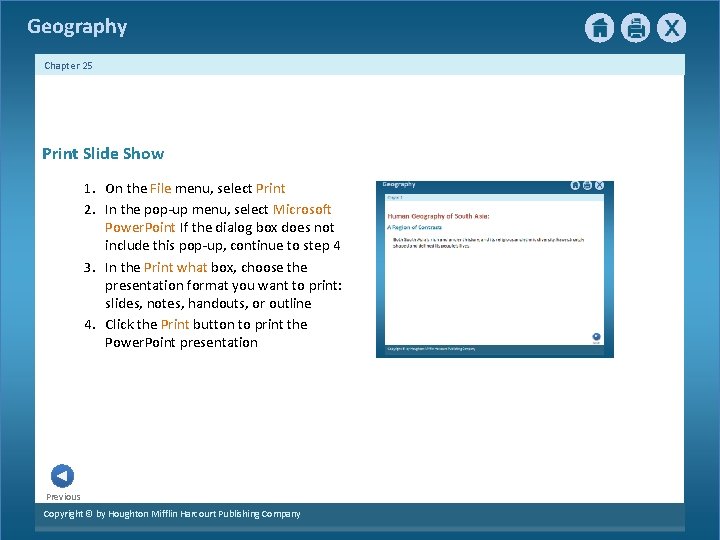This screenshot has width=720, height=540.
Task: Click the copyright Houghton Mifflin Harcourt text
Action: pos(172,514)
